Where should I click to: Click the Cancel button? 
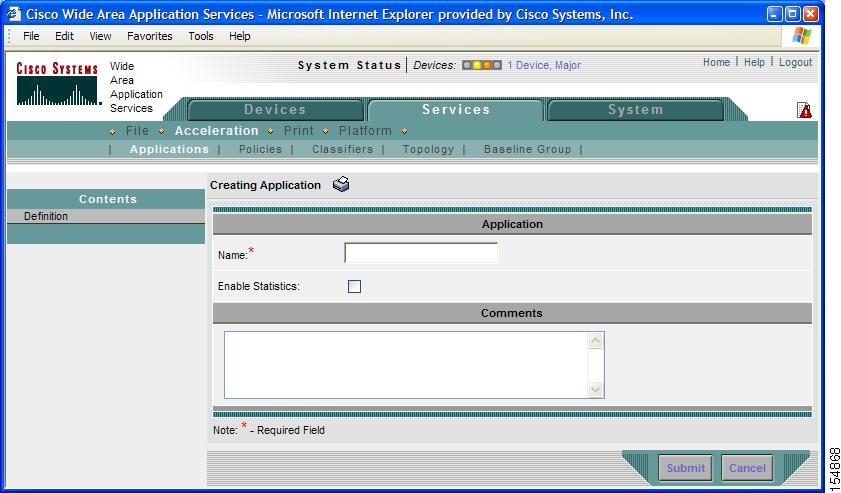point(747,468)
